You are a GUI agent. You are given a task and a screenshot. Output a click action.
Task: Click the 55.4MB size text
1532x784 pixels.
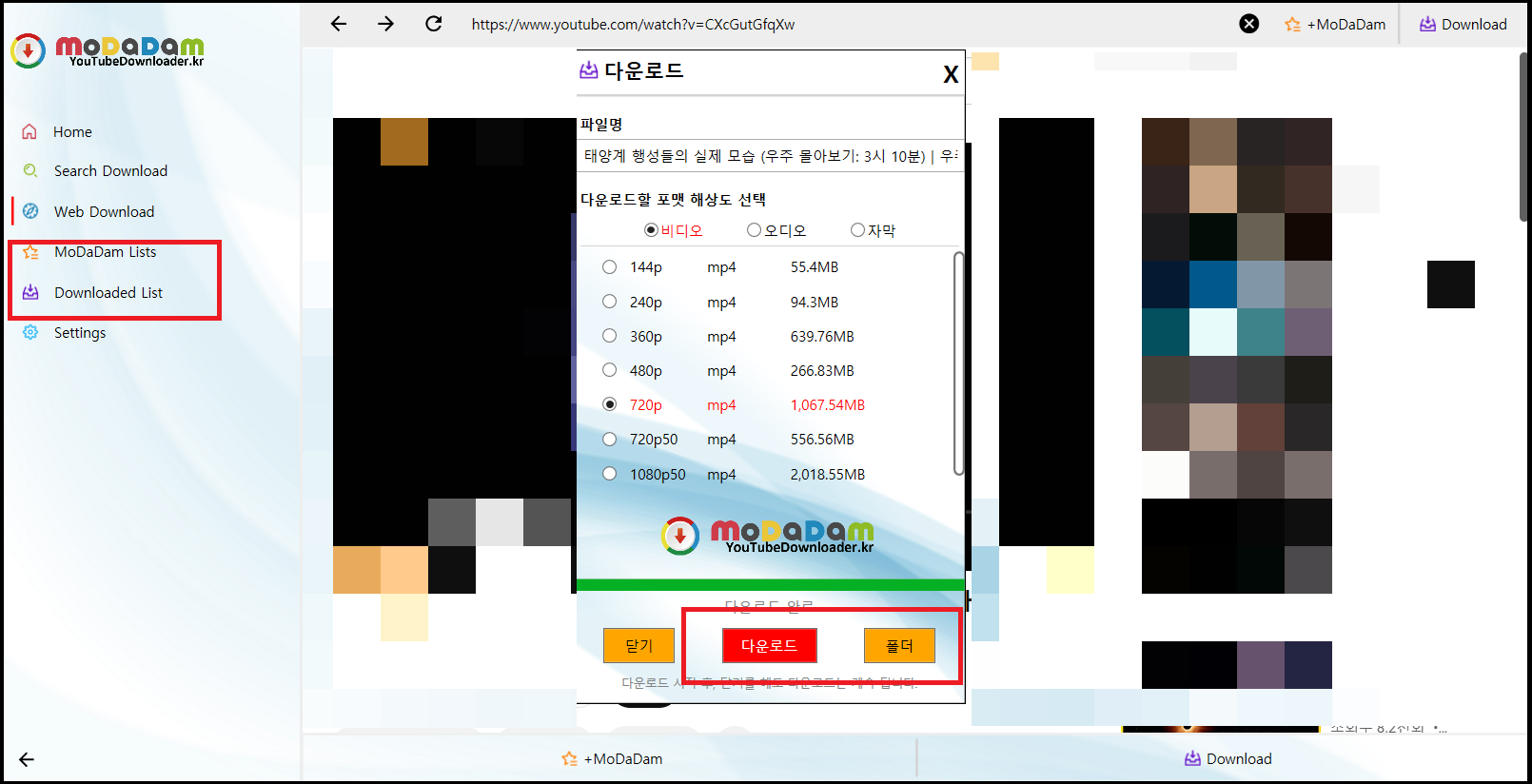[815, 267]
